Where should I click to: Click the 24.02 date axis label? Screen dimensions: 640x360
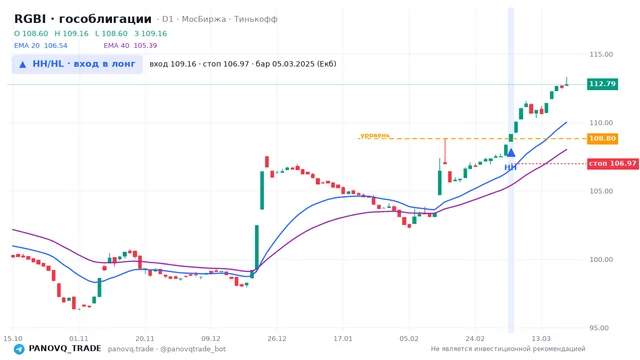pyautogui.click(x=475, y=338)
